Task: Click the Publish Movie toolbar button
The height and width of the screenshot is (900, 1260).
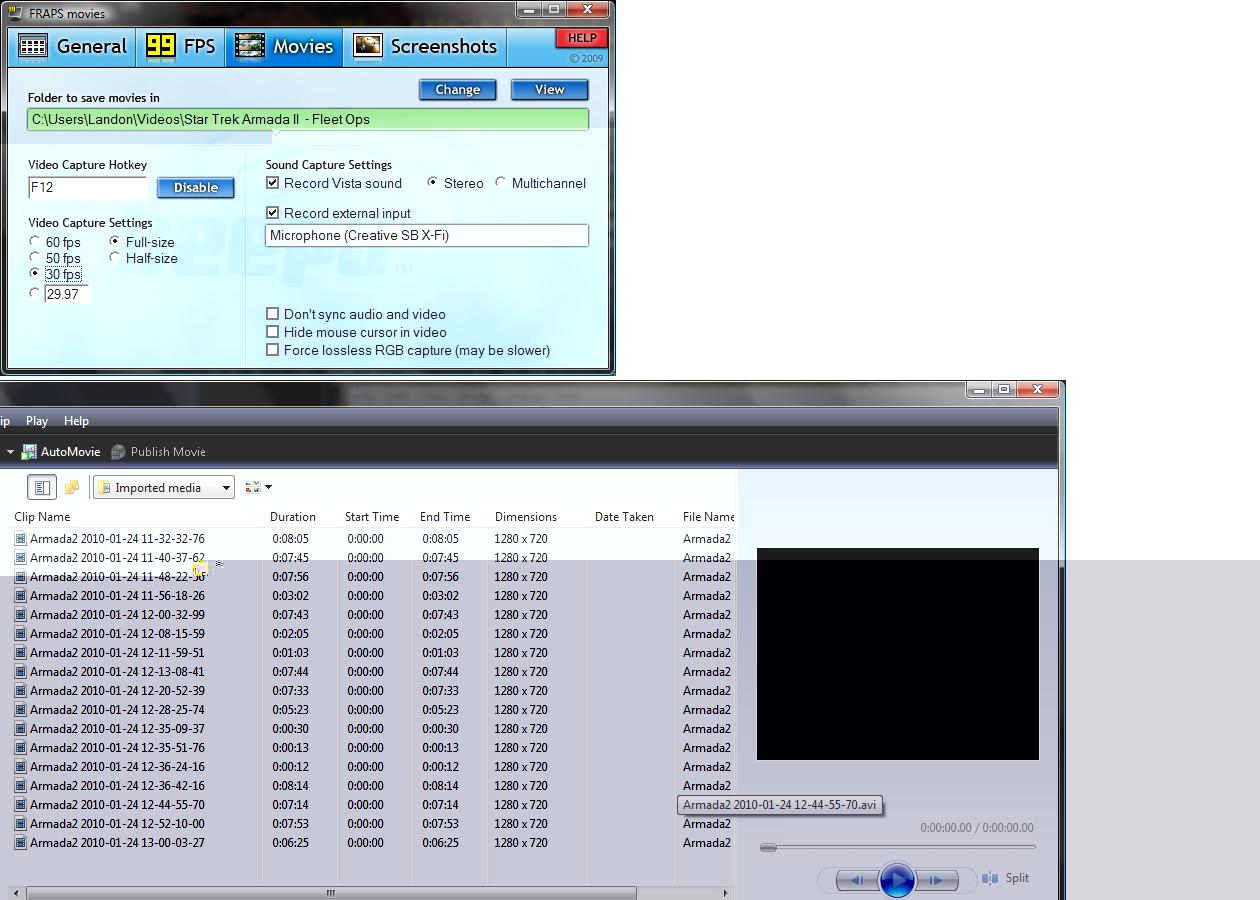Action: [x=158, y=452]
